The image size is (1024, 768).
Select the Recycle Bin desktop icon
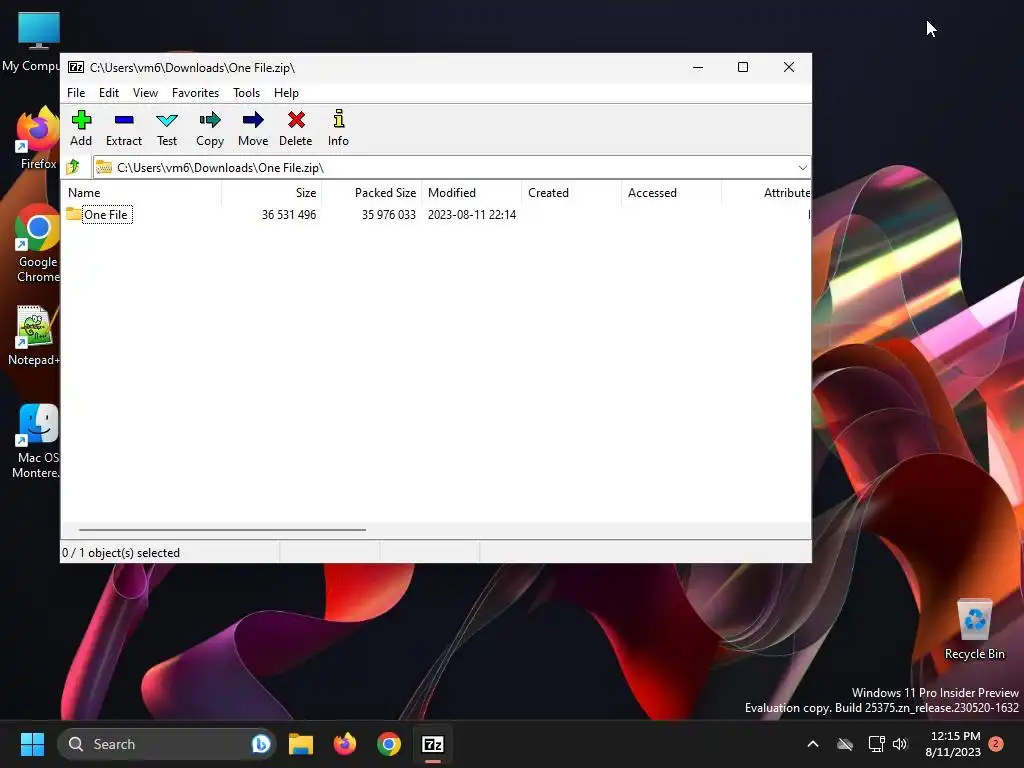[x=974, y=630]
